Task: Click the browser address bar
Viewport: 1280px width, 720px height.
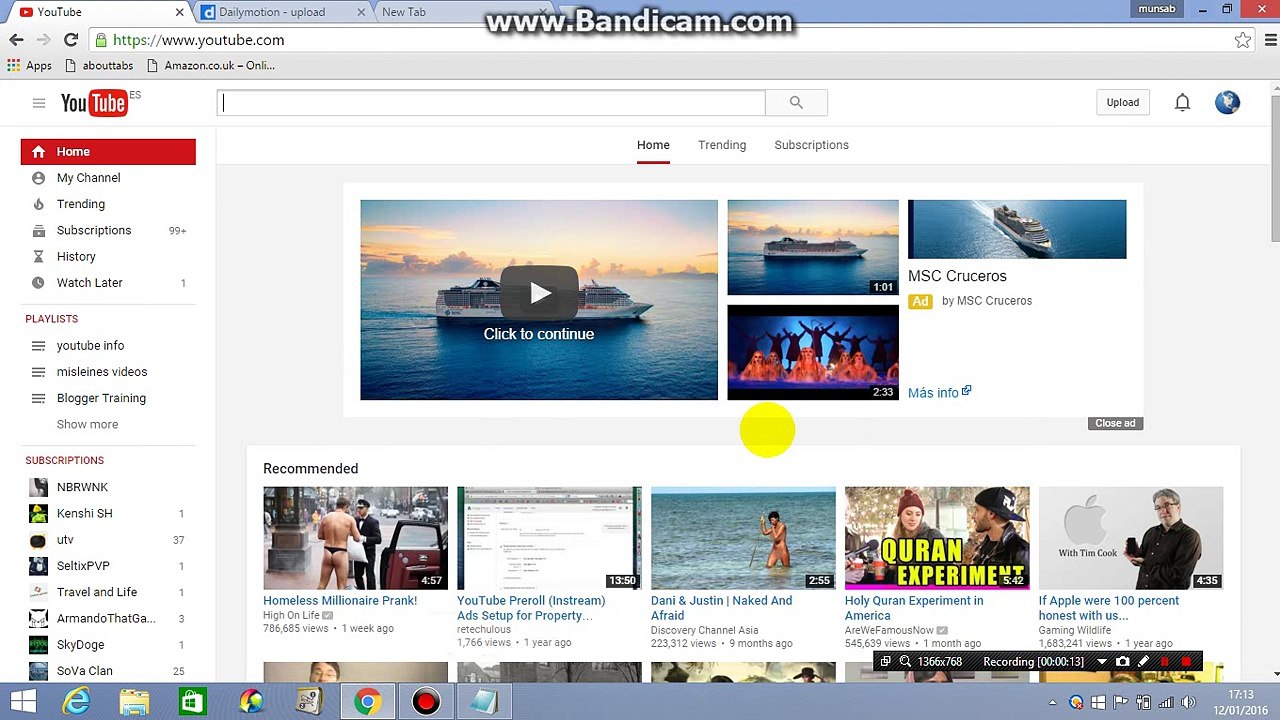Action: pos(660,40)
